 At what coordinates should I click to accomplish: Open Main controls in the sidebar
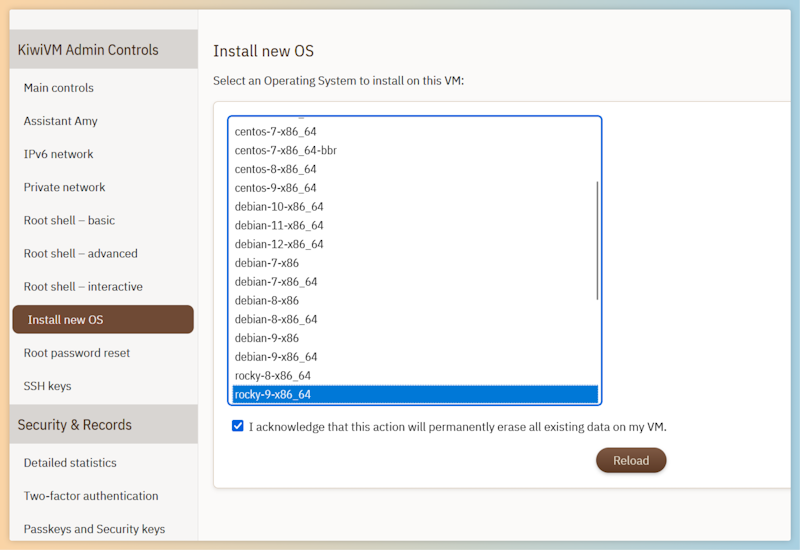point(59,88)
